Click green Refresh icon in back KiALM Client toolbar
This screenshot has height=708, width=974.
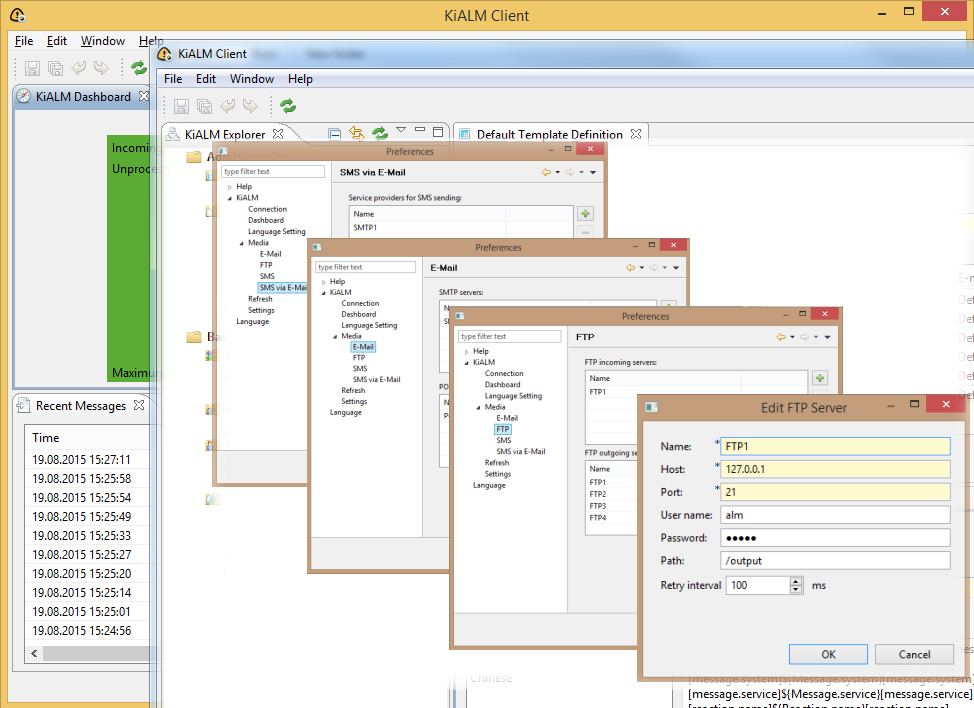(139, 68)
